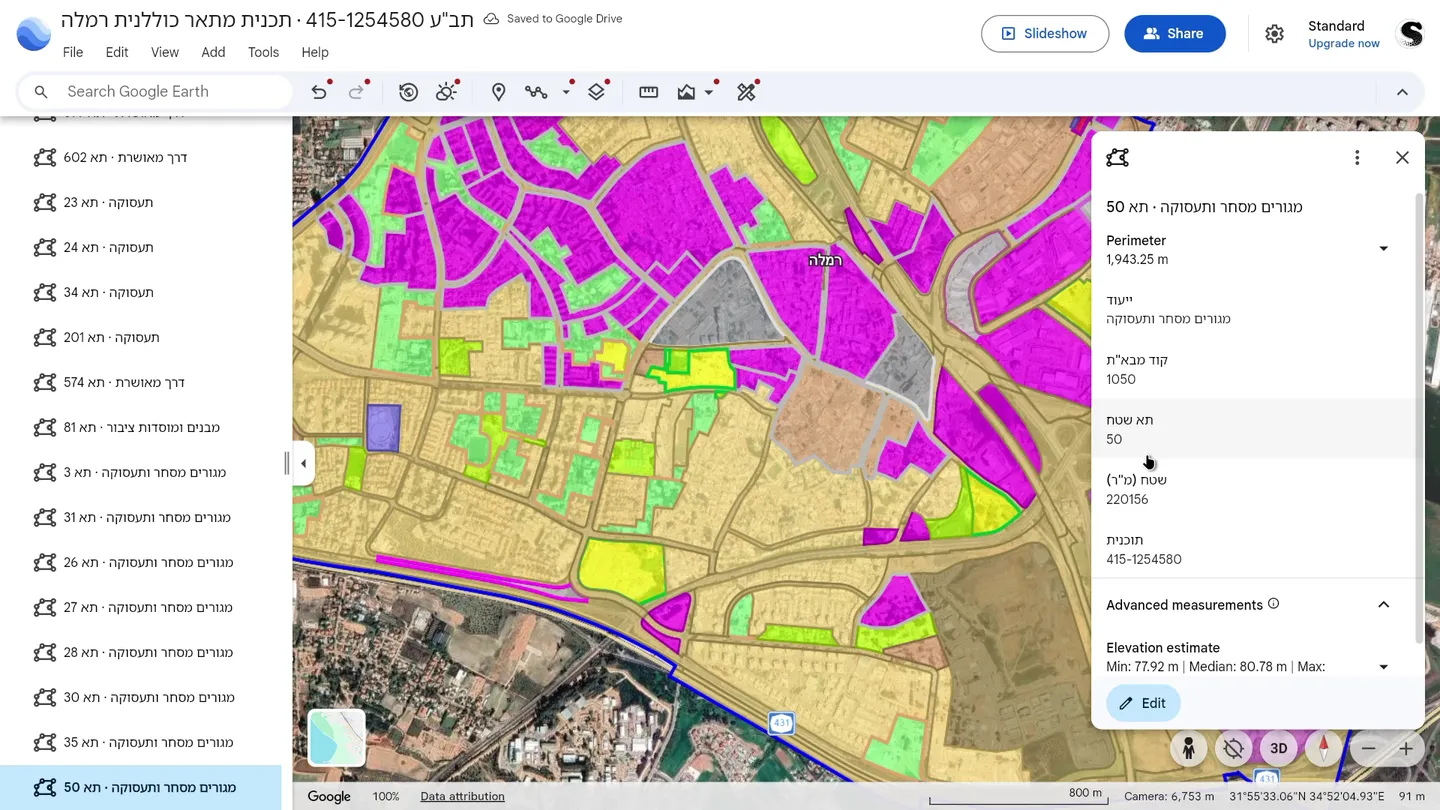
Task: Click the redo arrow icon
Action: [356, 92]
